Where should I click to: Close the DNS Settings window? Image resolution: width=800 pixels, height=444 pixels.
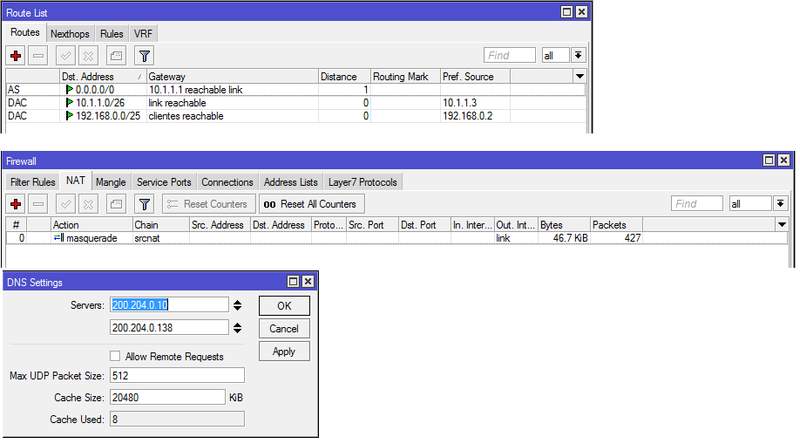(x=308, y=281)
